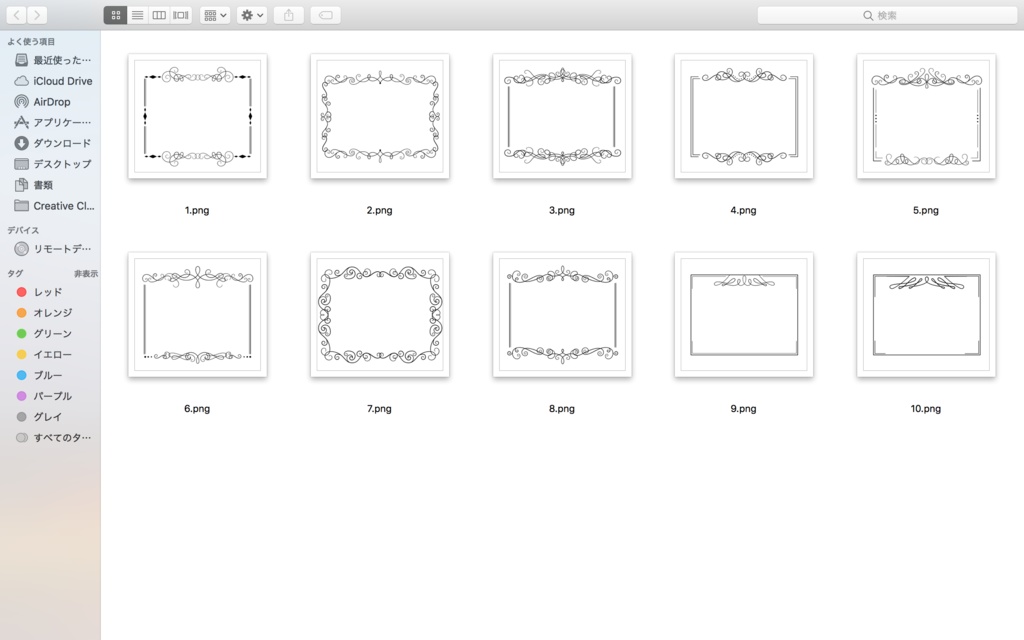Click the Edit Tags toolbar button
The width and height of the screenshot is (1024, 640).
coord(325,15)
